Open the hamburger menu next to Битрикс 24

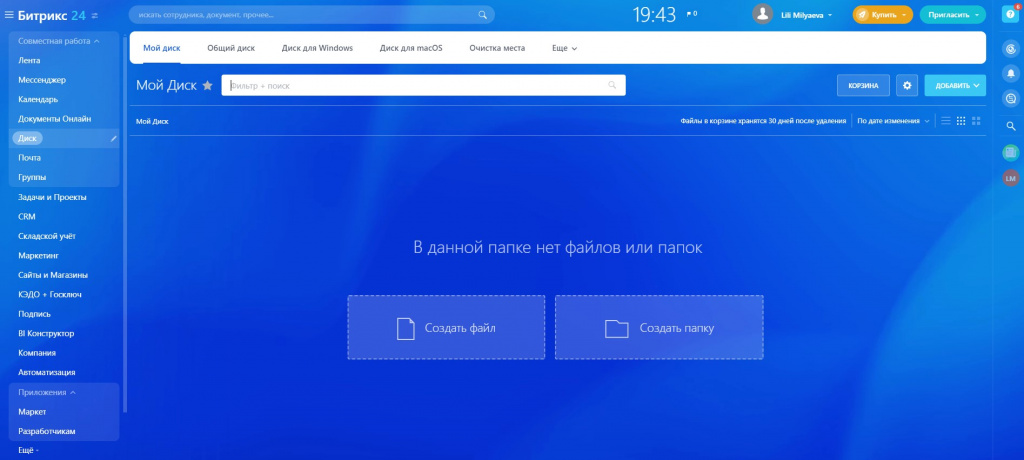pyautogui.click(x=9, y=14)
